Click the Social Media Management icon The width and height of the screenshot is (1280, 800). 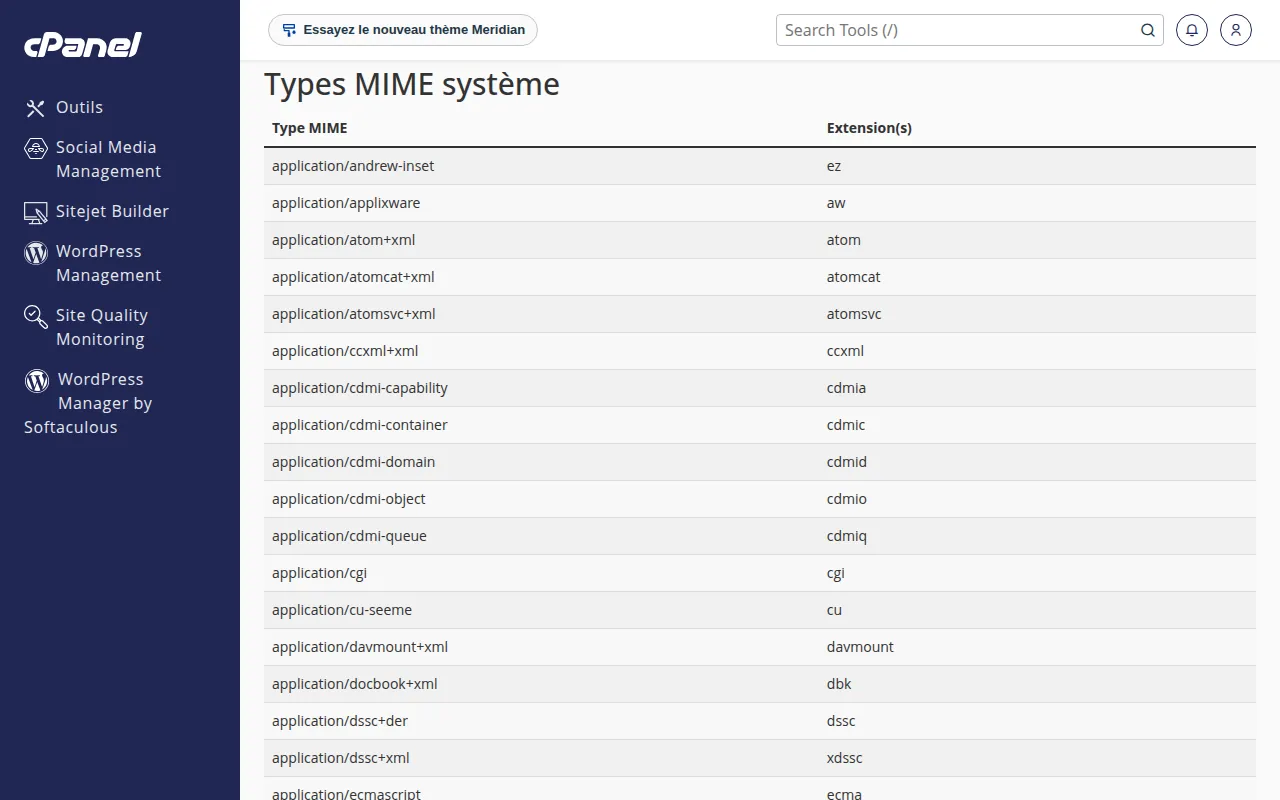pos(36,148)
